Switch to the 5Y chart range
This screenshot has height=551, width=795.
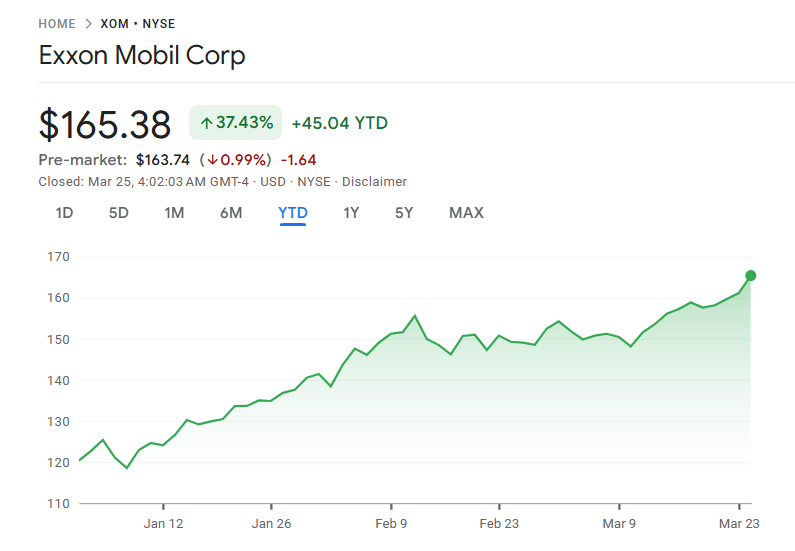pos(404,212)
